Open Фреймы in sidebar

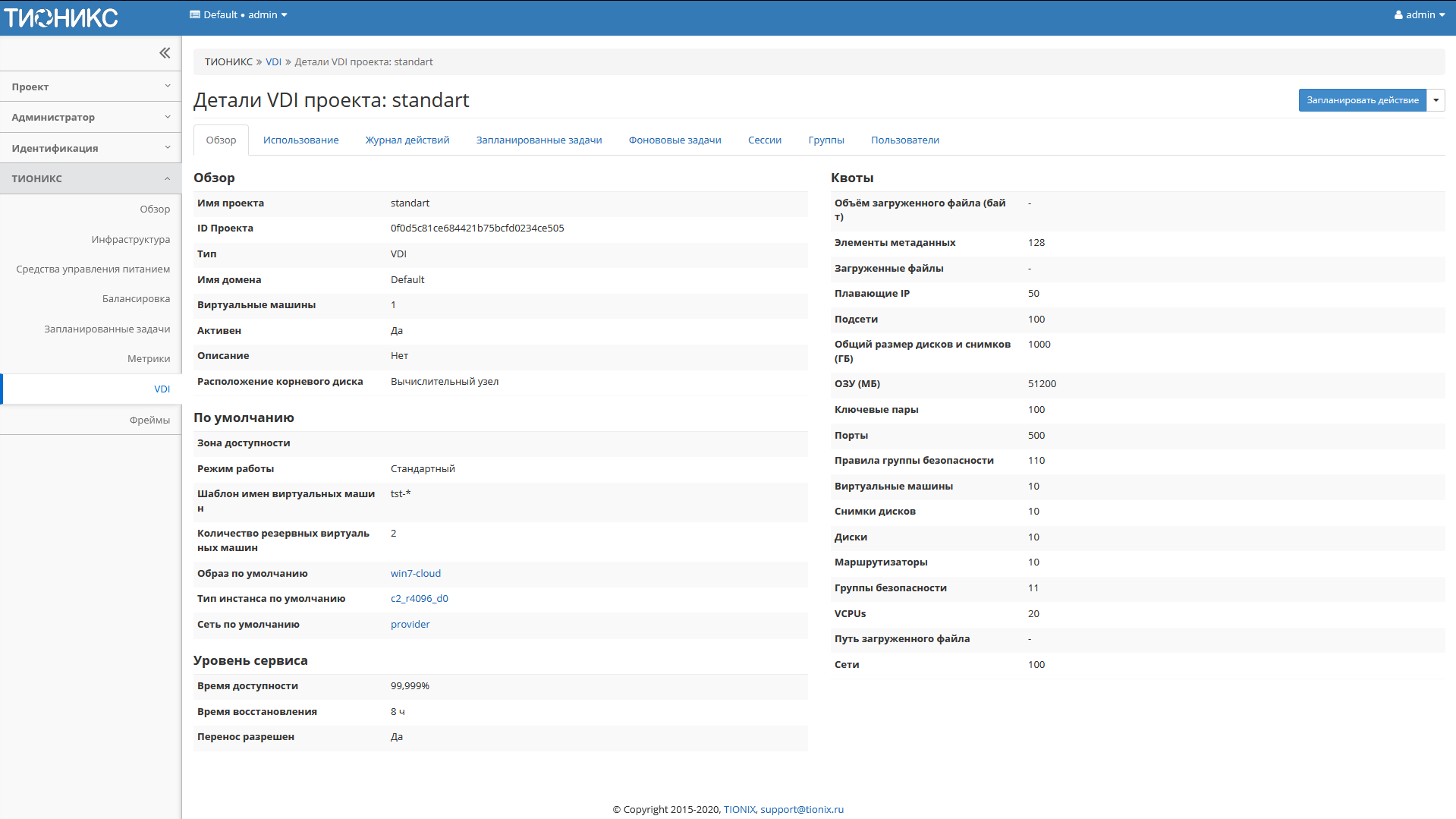(x=149, y=420)
